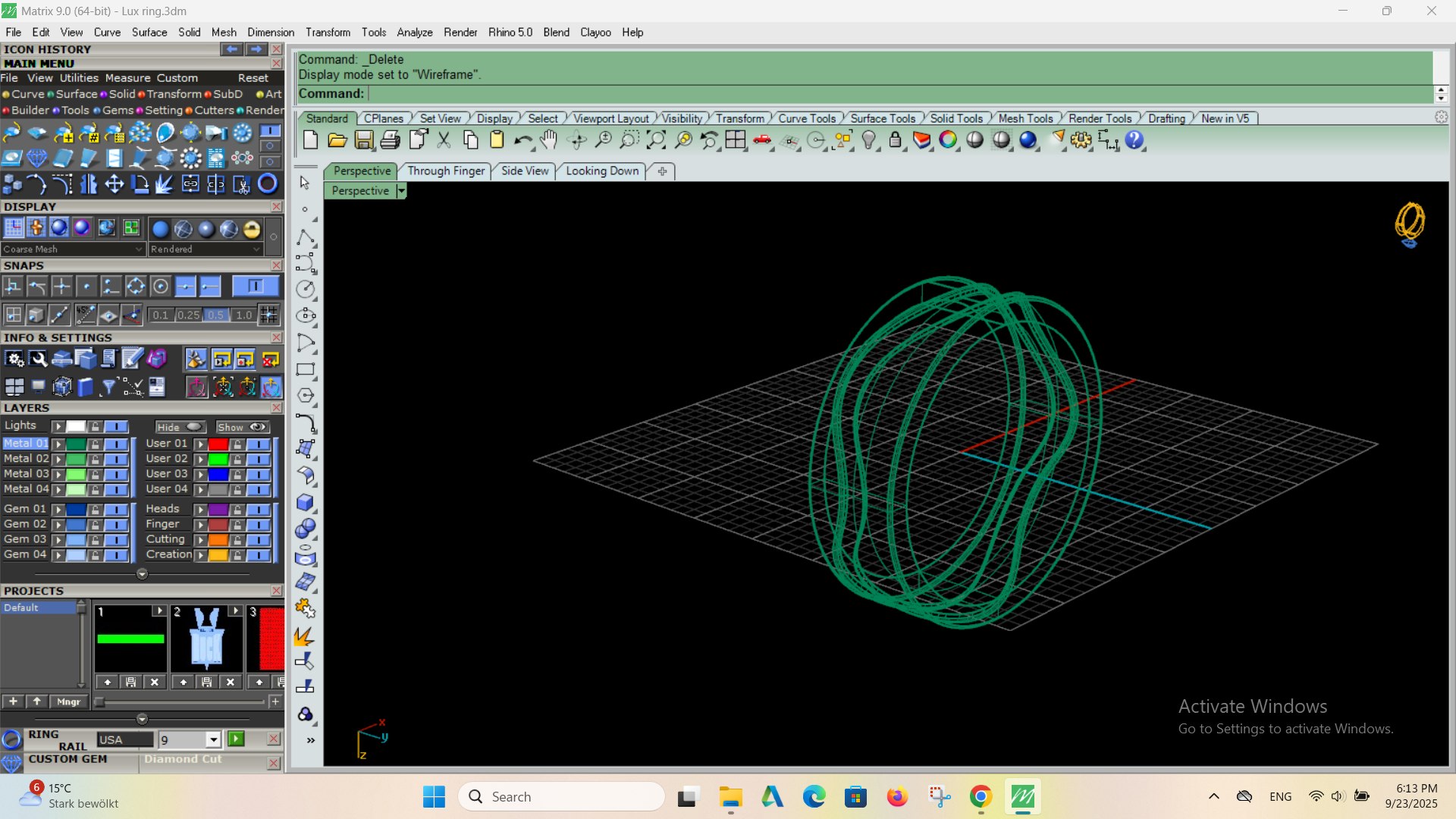
Task: Open the Coarse Mesh dropdown
Action: click(x=73, y=249)
